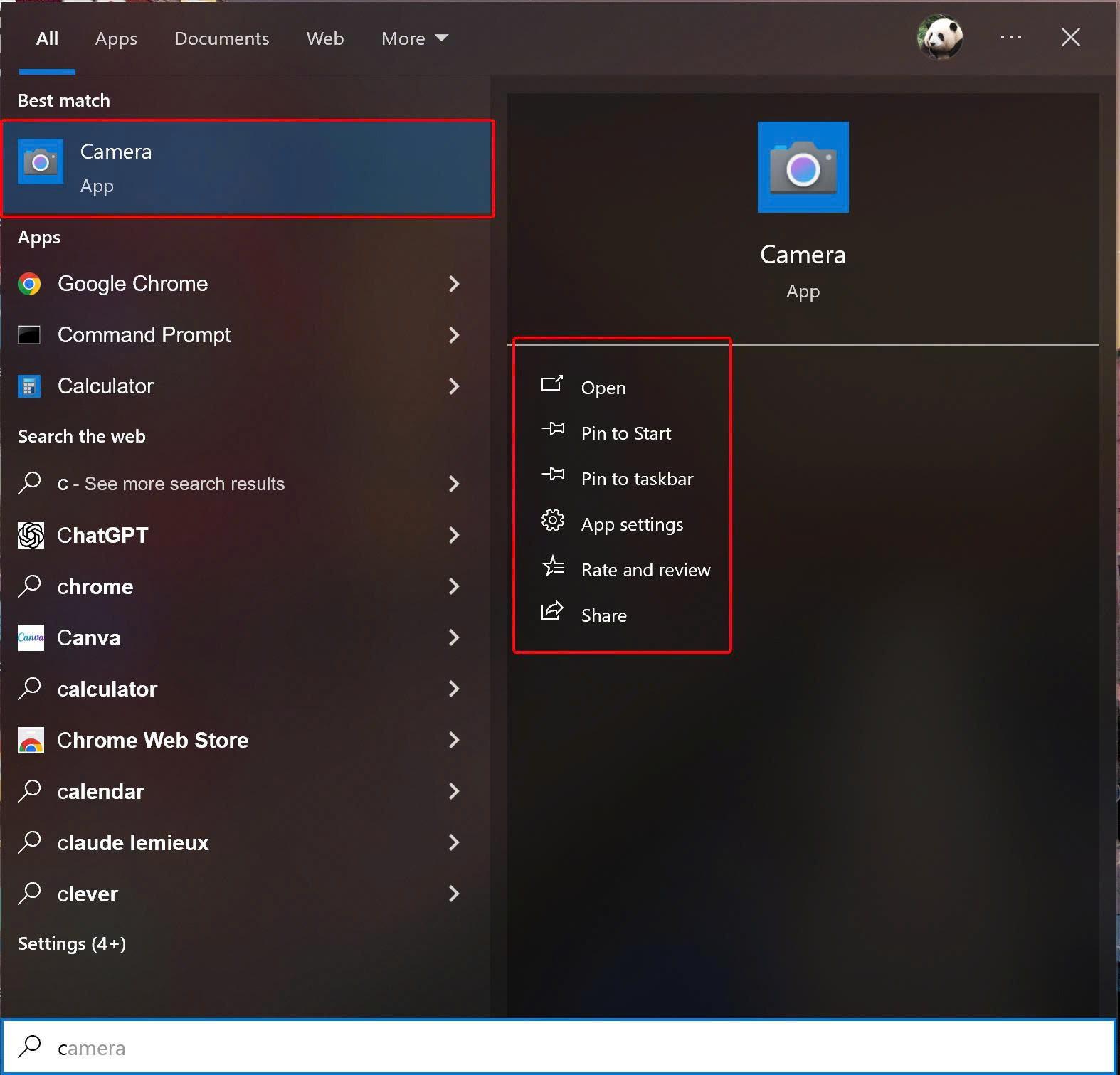Click the claude lemieux suggestion text
The height and width of the screenshot is (1075, 1120).
pyautogui.click(x=133, y=842)
